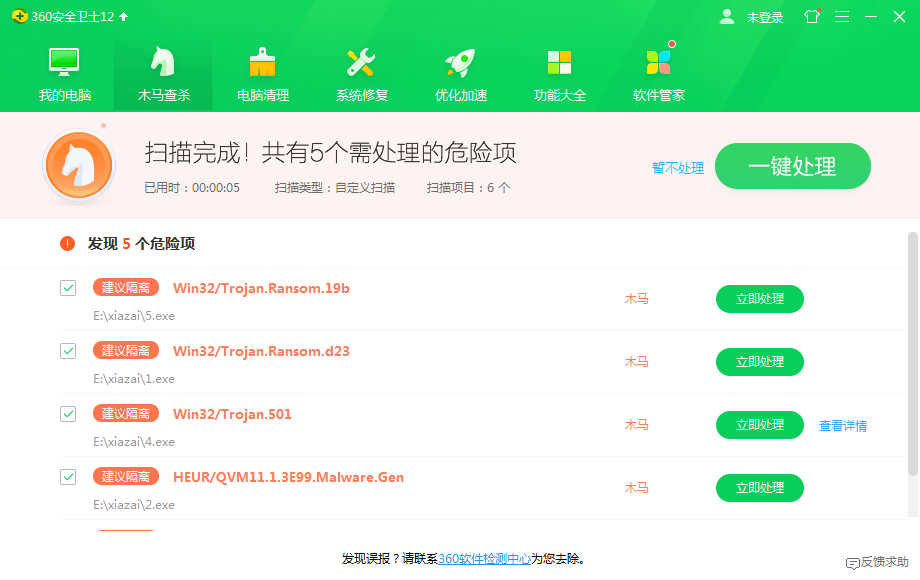
Task: Switch to 功能大全 tab label
Action: tap(560, 95)
